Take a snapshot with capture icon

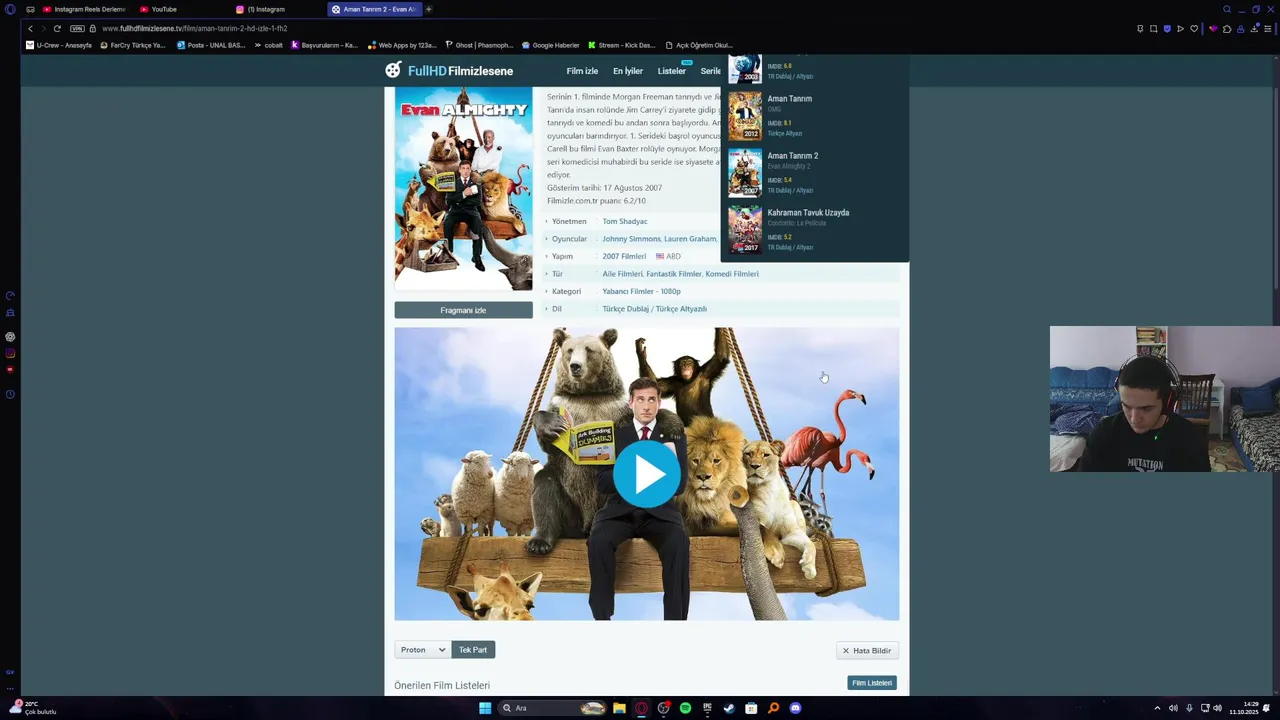(x=1153, y=28)
